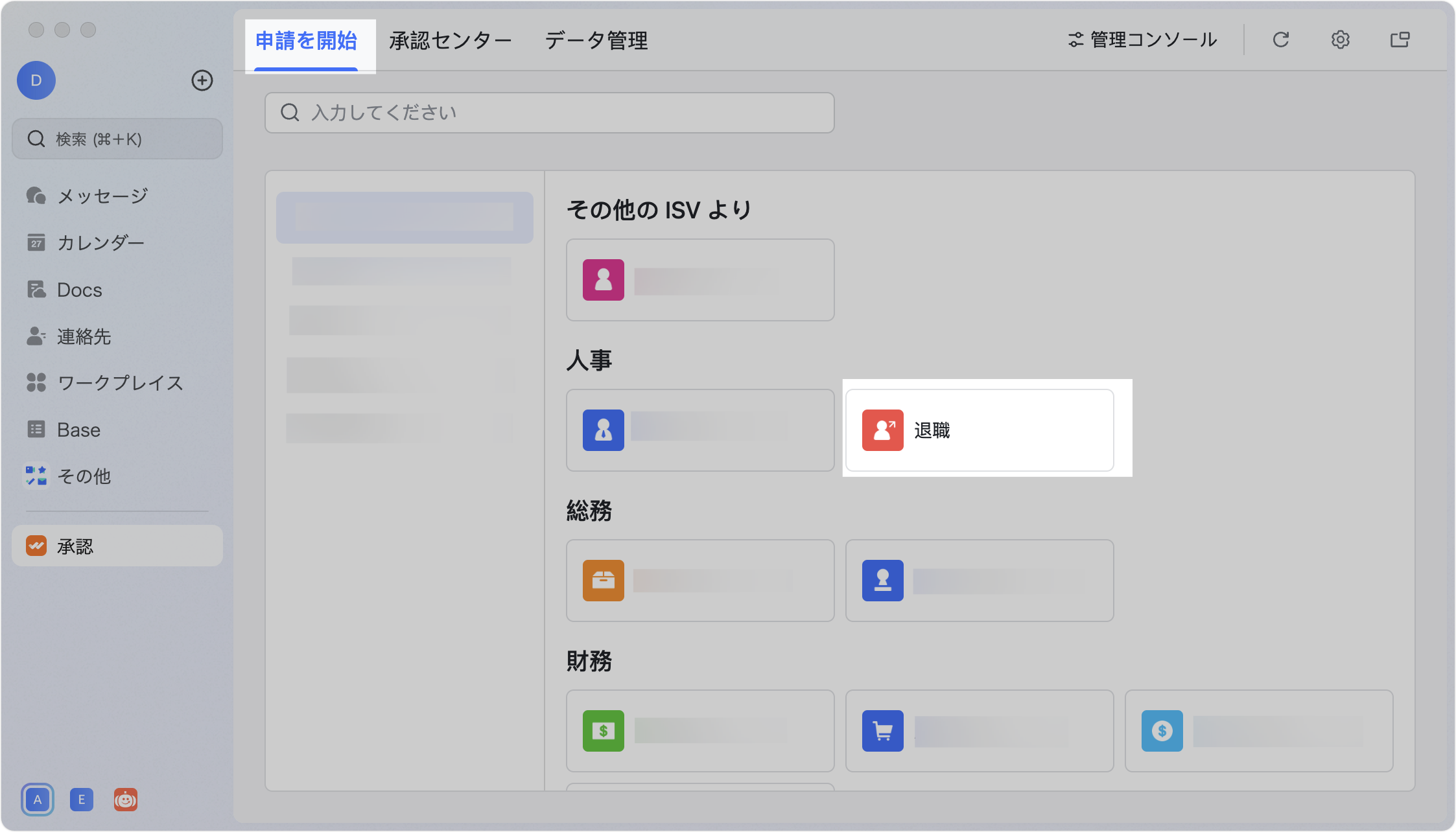Open Base in the sidebar
Screen dimensions: 1456x832
point(117,430)
